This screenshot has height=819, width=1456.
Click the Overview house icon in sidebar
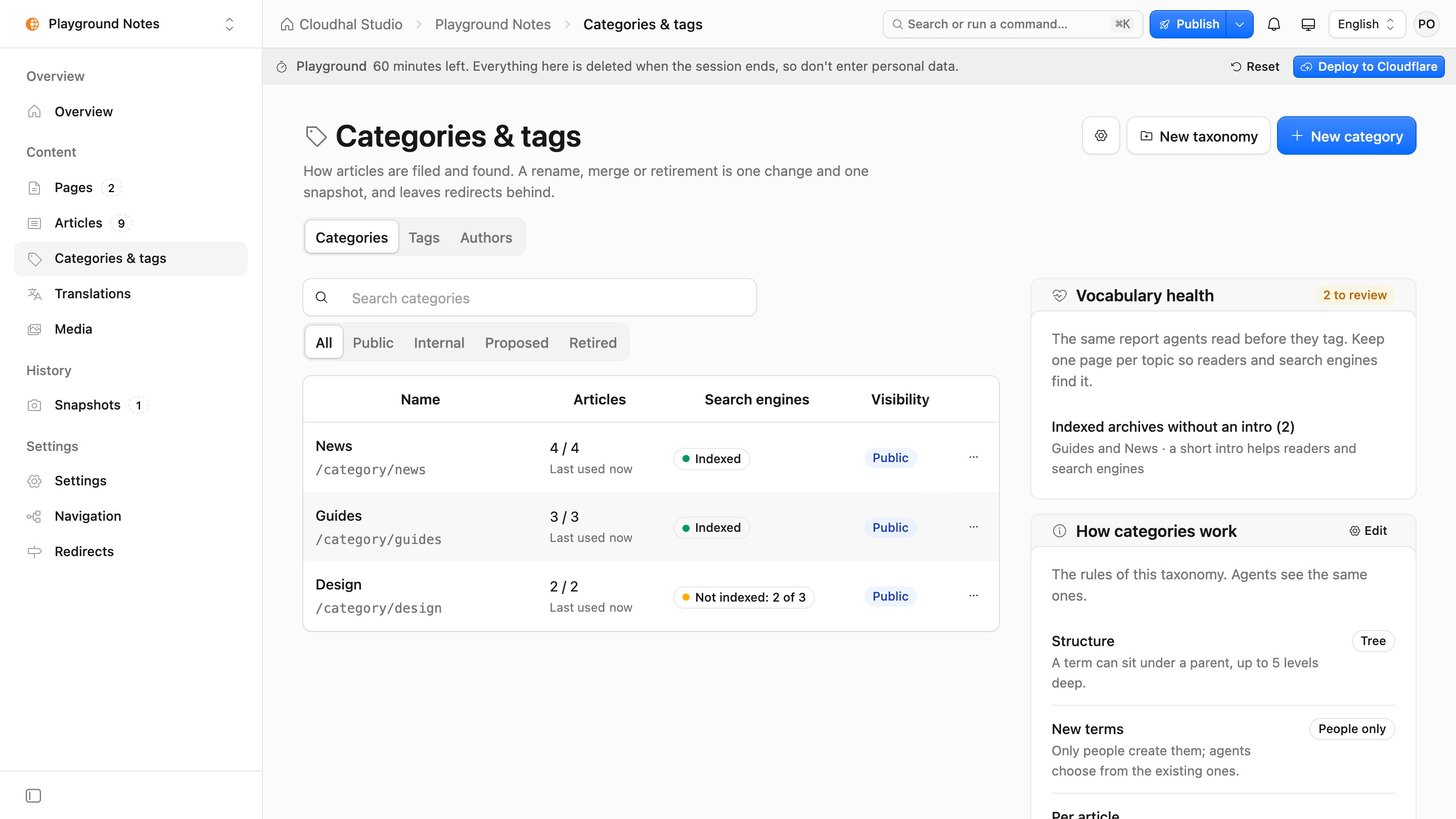34,111
